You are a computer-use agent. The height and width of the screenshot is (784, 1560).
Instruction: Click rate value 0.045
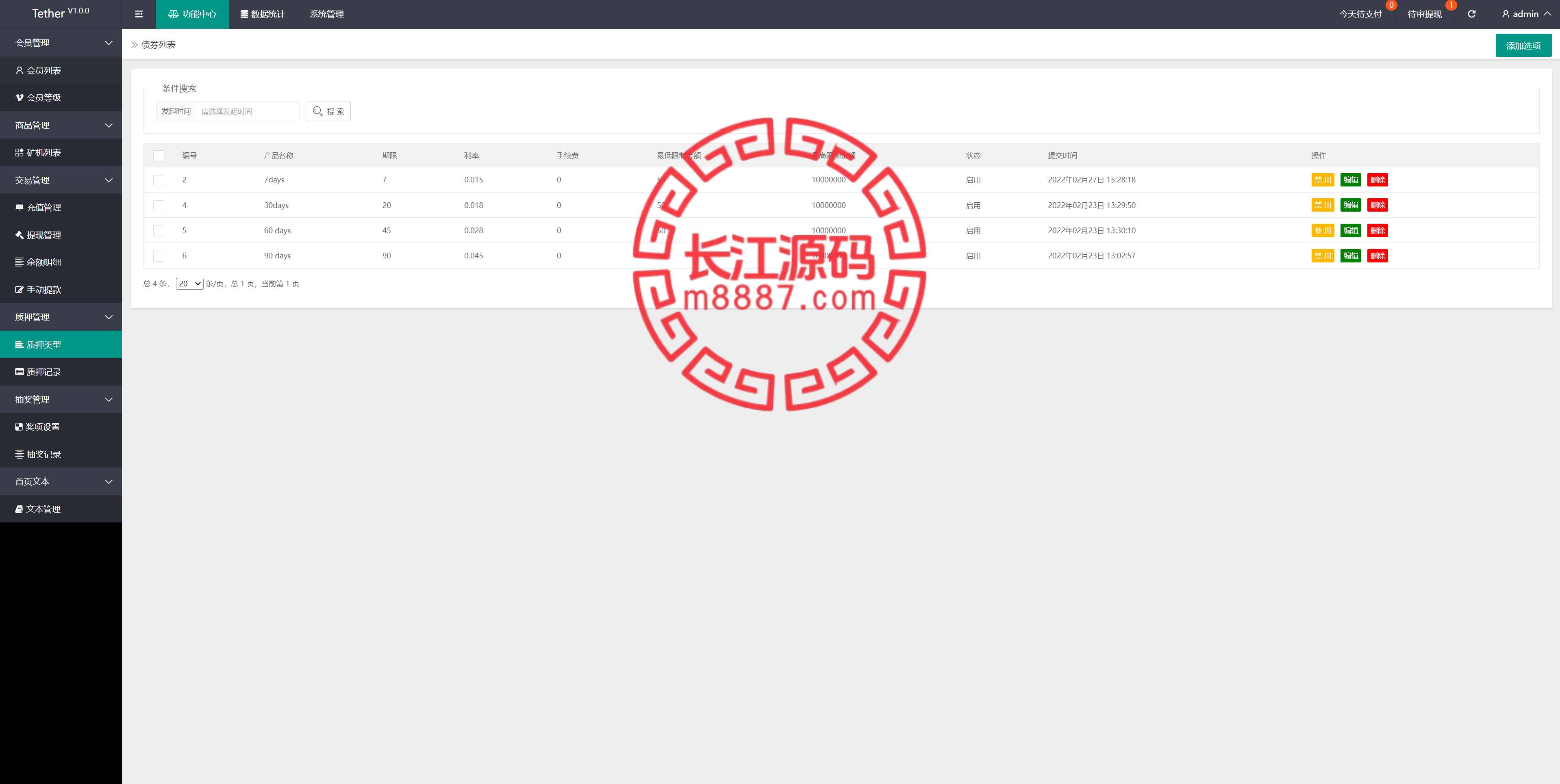(x=474, y=256)
